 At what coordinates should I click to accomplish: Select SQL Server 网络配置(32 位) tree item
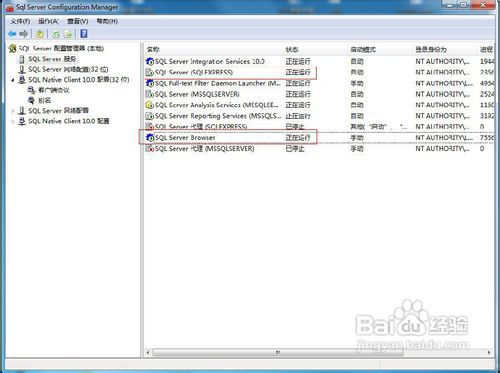(68, 69)
